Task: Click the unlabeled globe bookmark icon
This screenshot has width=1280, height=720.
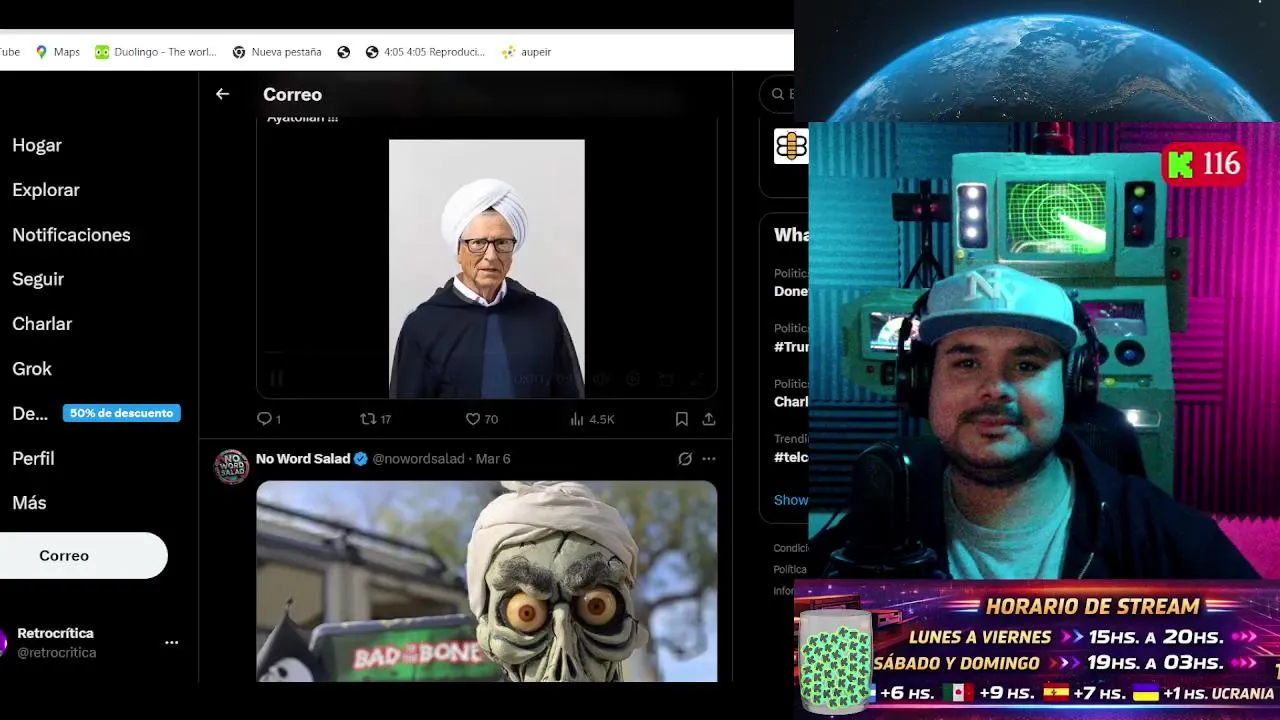Action: (344, 52)
